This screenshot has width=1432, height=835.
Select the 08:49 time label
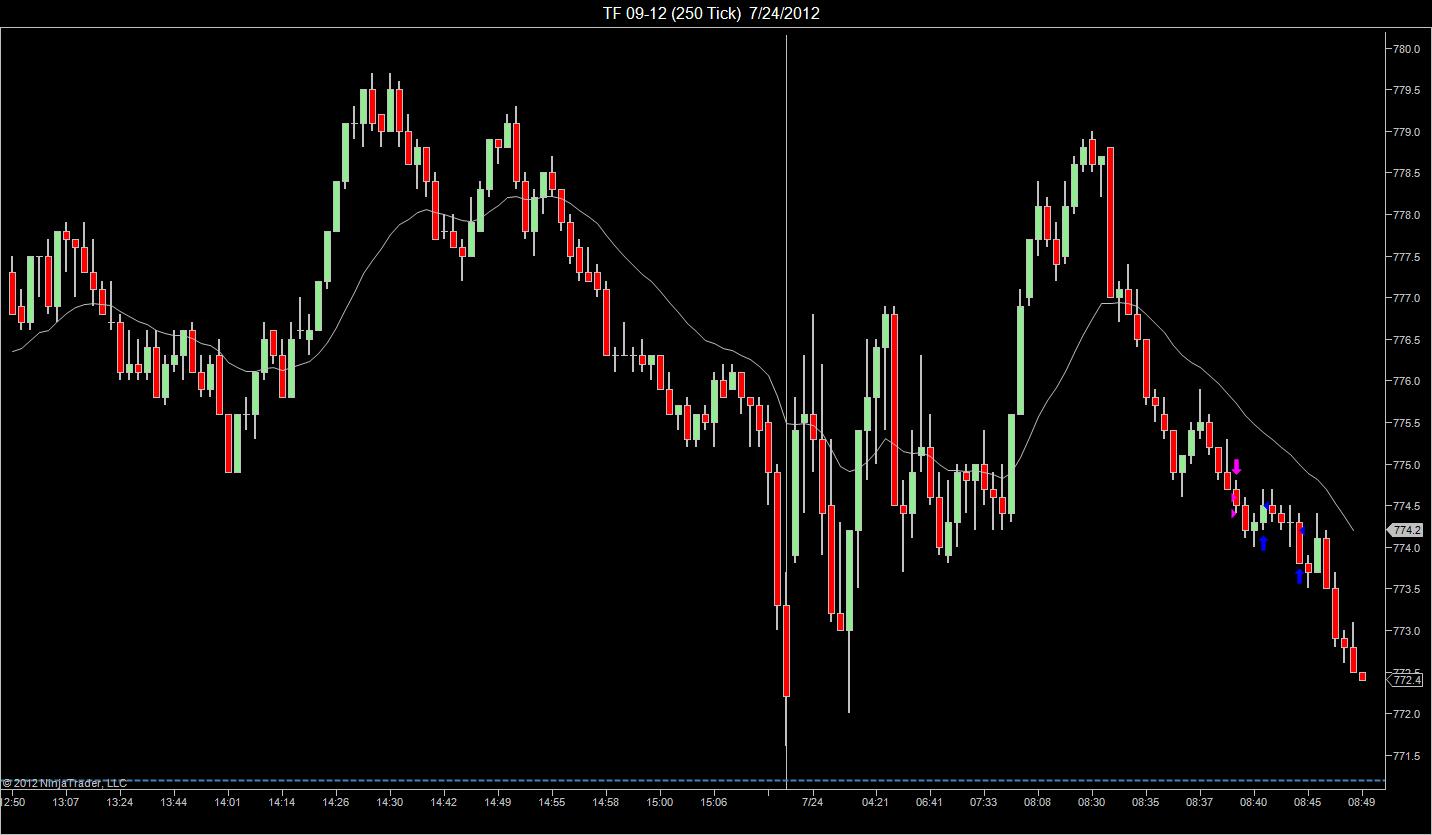tap(1361, 802)
